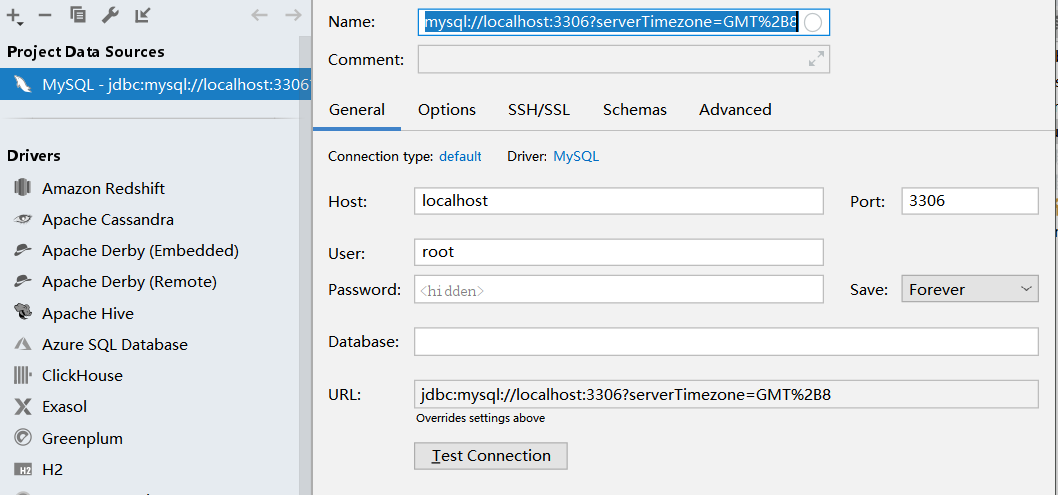Screen dimensions: 1058x495
Task: Remove data source with minus icon
Action: [x=45, y=15]
